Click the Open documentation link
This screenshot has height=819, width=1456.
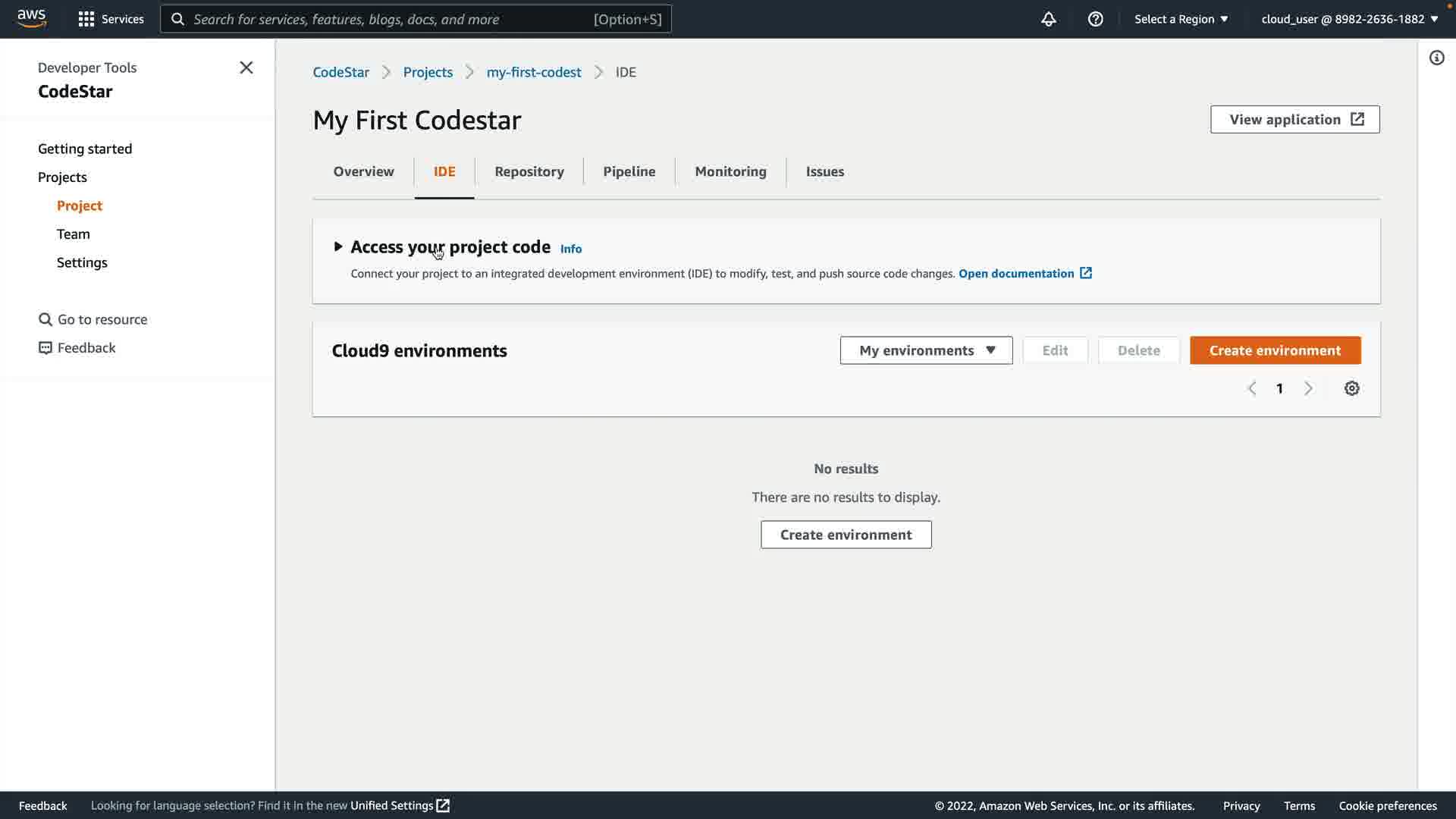tap(1016, 273)
